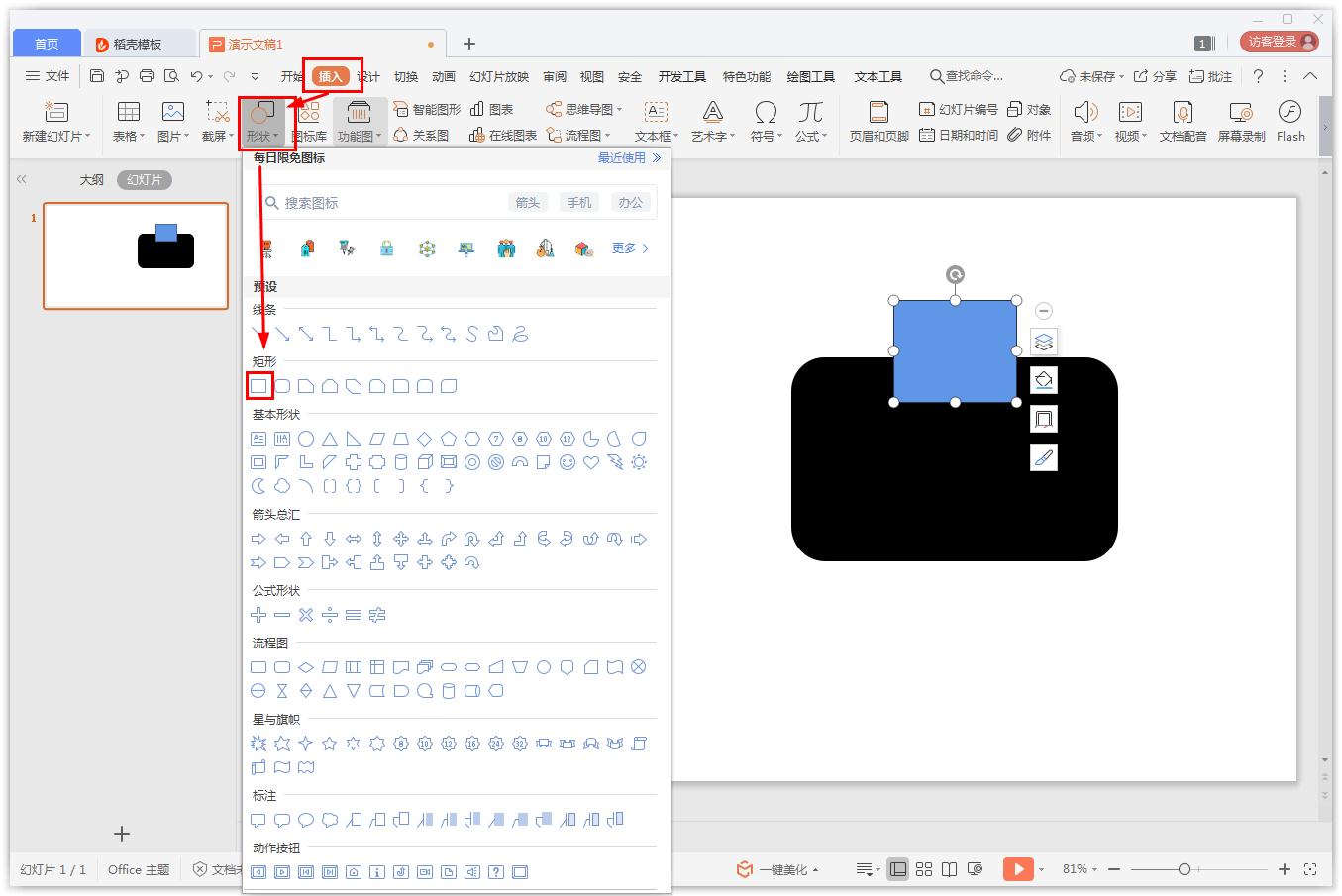1342x896 pixels.
Task: Open the 设计 ribbon tab
Action: 368,76
